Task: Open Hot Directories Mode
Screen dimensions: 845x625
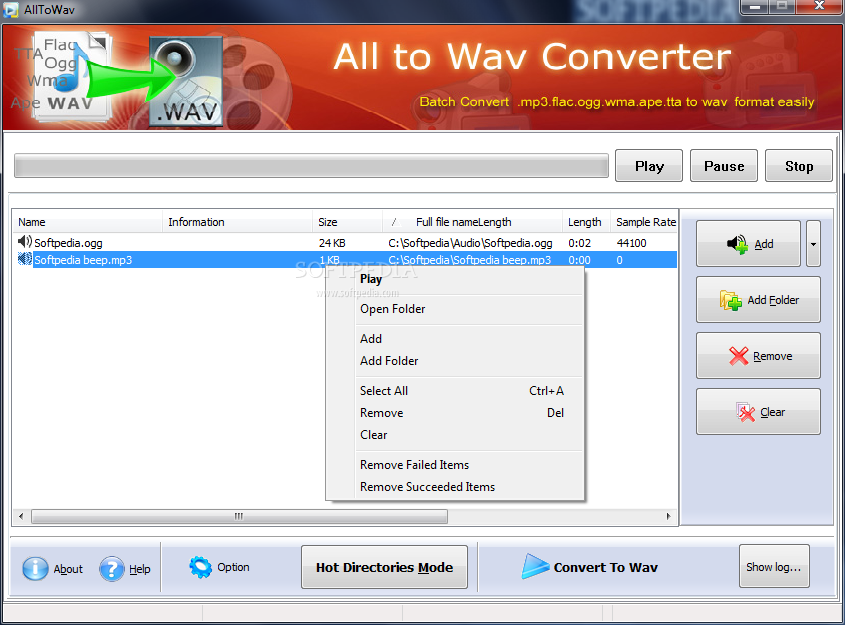Action: tap(384, 567)
